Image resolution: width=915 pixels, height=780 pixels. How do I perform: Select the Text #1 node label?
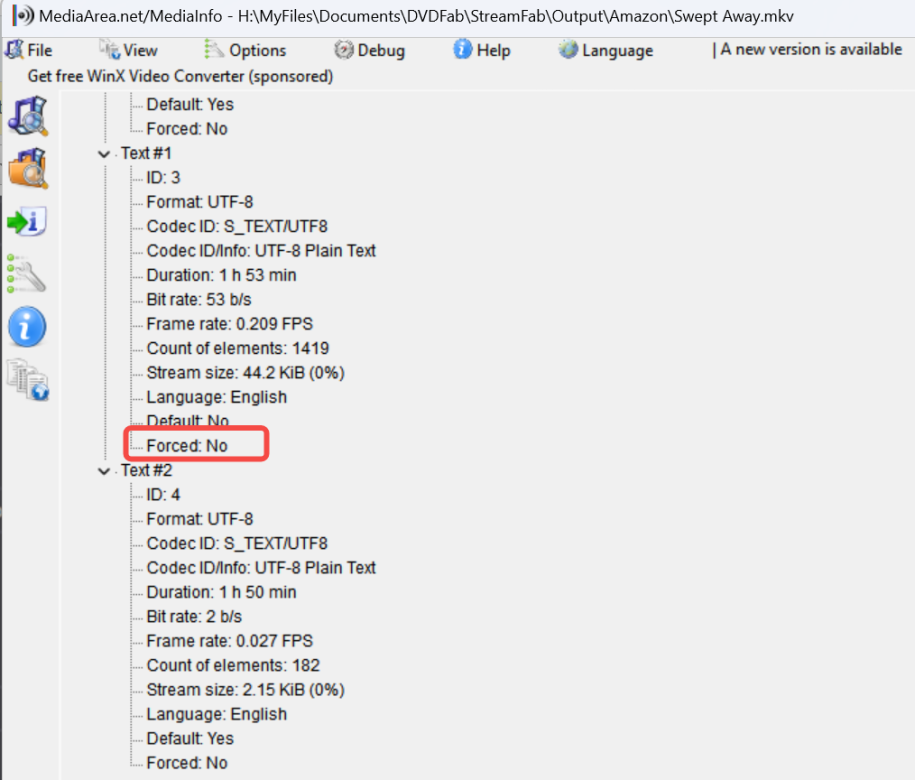point(146,153)
